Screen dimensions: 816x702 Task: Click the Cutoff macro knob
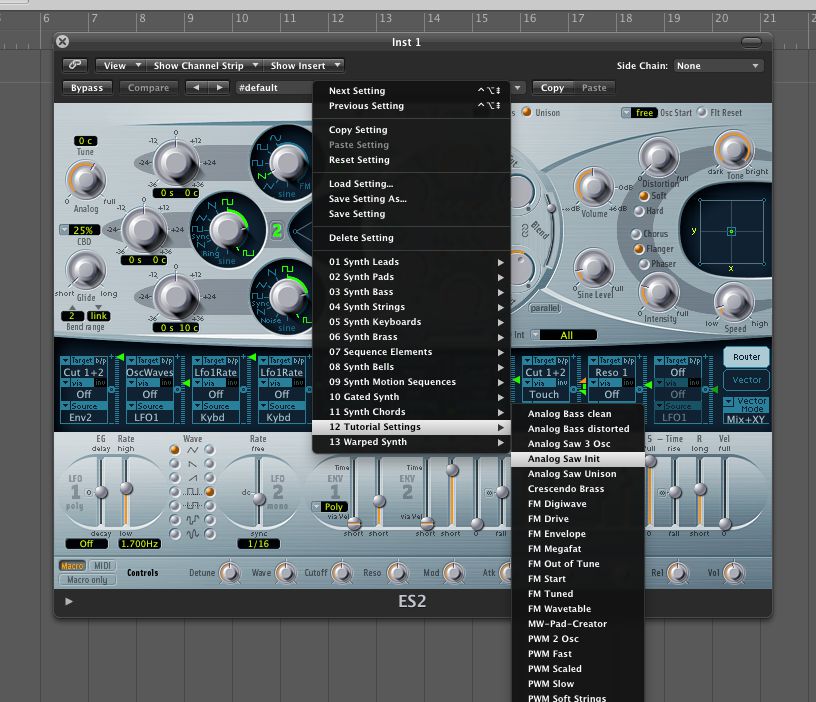click(341, 572)
